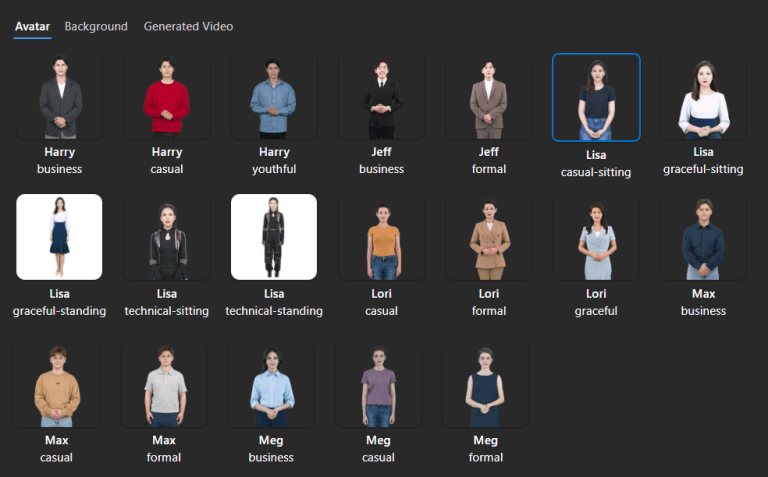
Task: Click the "Lisa technical-sitting" label text
Action: click(x=167, y=302)
